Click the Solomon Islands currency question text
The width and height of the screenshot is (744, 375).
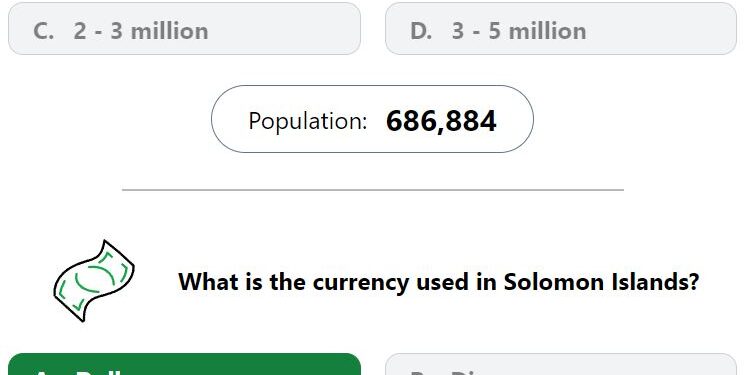pyautogui.click(x=438, y=282)
